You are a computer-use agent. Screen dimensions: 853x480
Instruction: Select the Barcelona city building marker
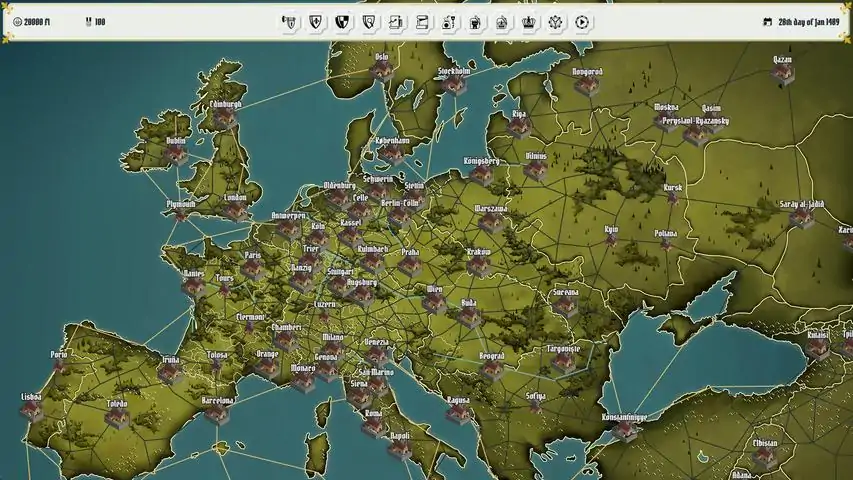tap(217, 414)
